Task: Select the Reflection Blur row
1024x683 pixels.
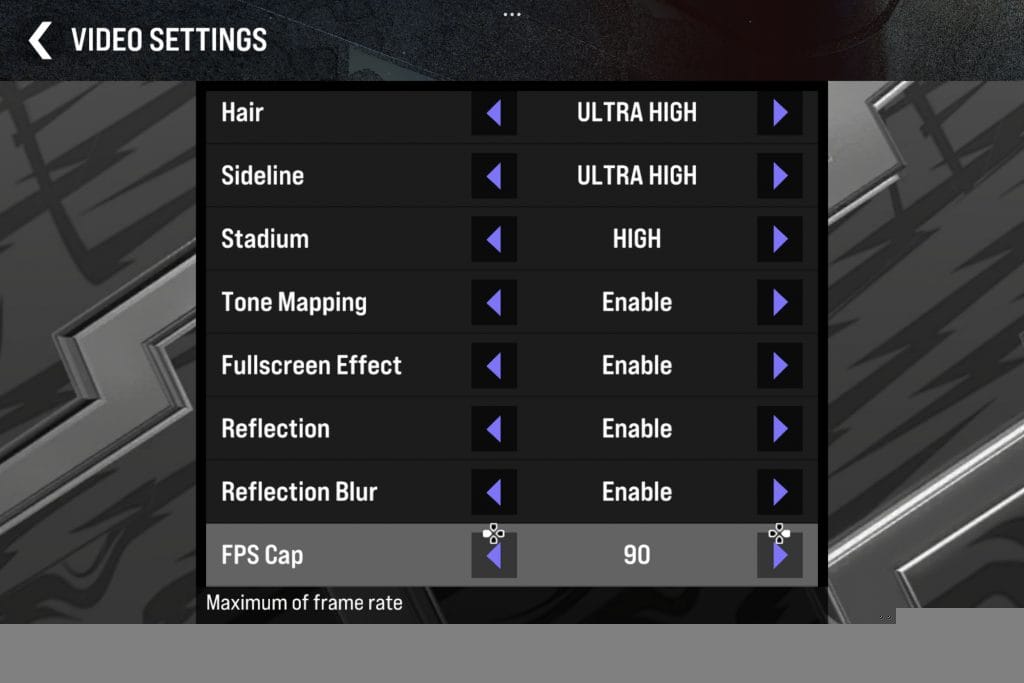Action: click(x=511, y=492)
